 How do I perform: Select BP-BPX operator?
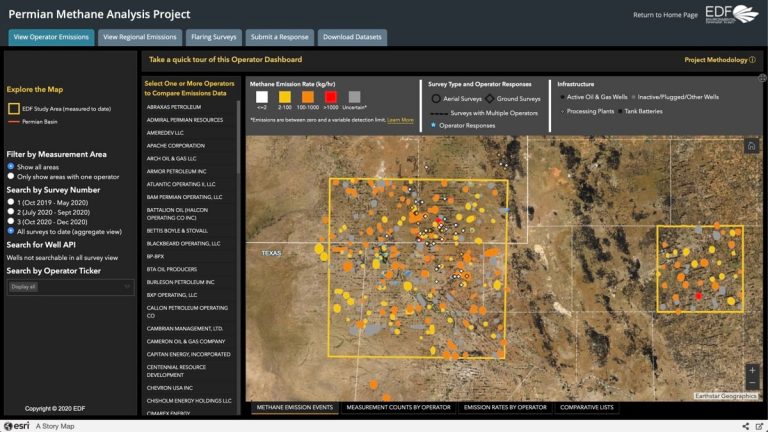(155, 256)
